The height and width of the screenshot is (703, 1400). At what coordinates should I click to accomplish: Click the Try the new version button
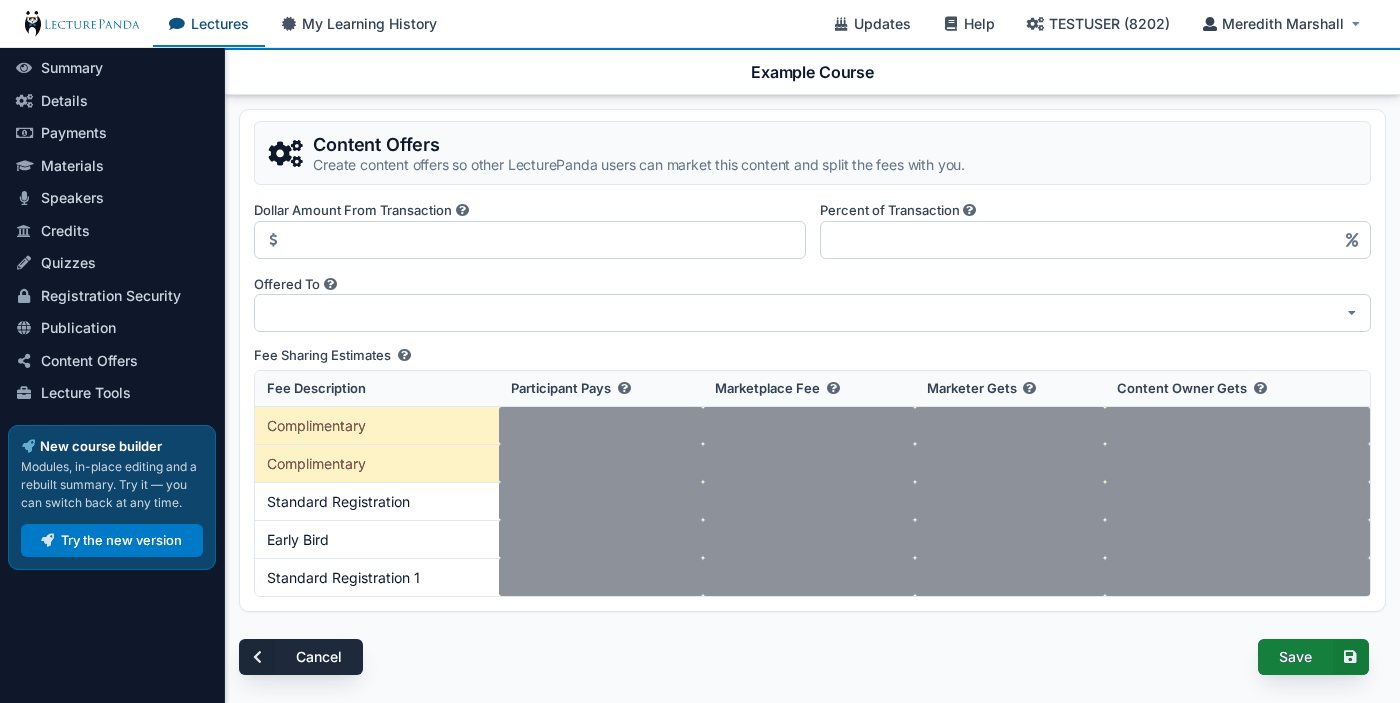pyautogui.click(x=112, y=540)
